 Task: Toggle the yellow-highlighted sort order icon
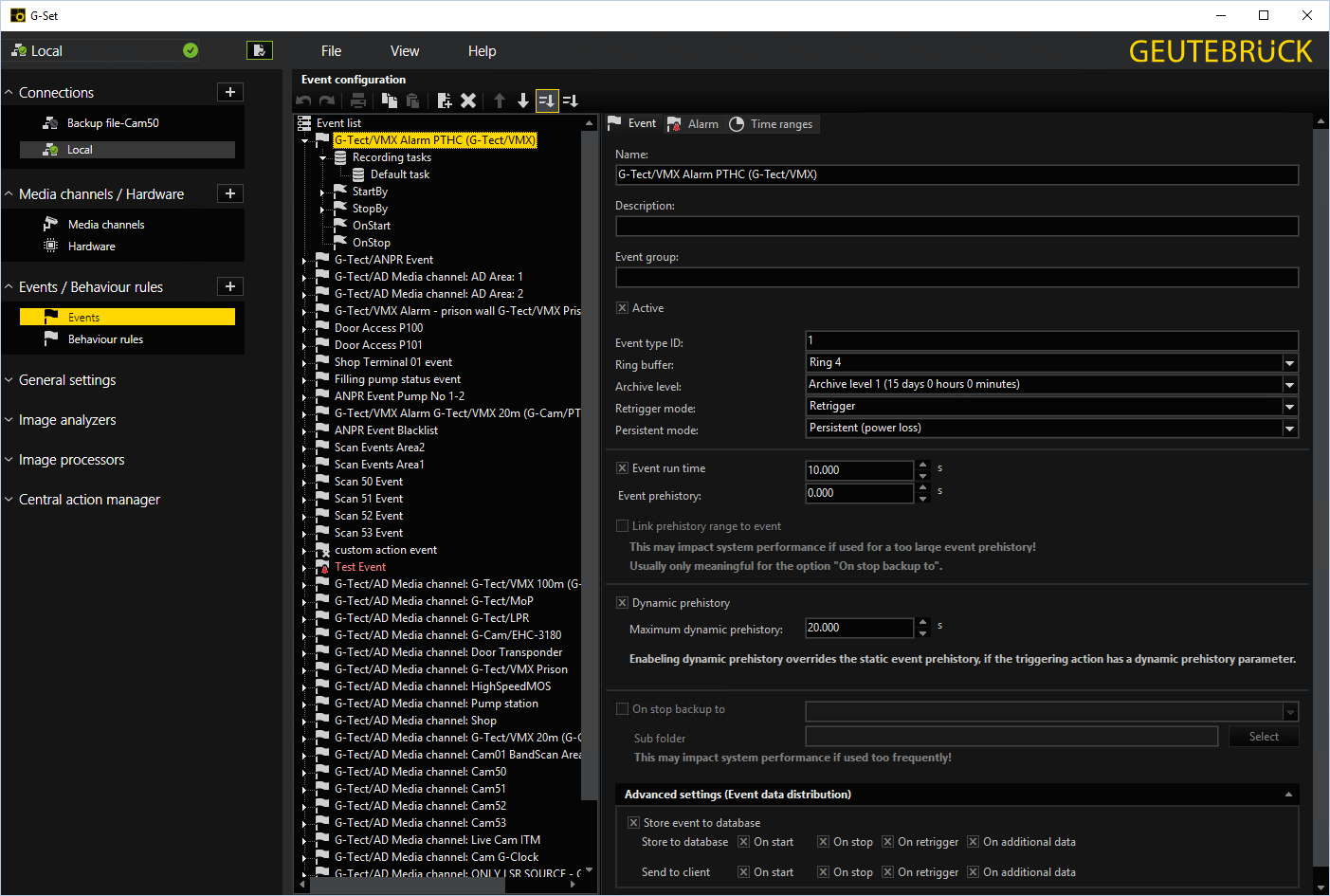coord(547,101)
